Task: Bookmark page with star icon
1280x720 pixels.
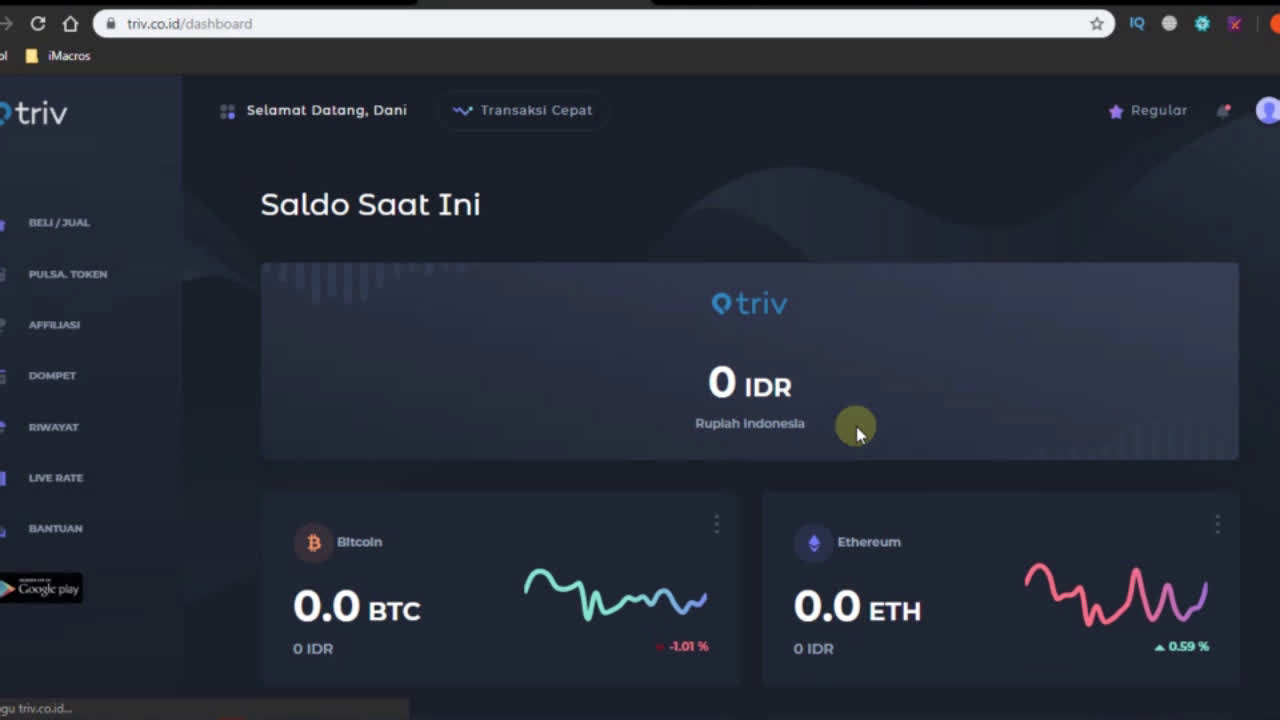Action: [1096, 24]
